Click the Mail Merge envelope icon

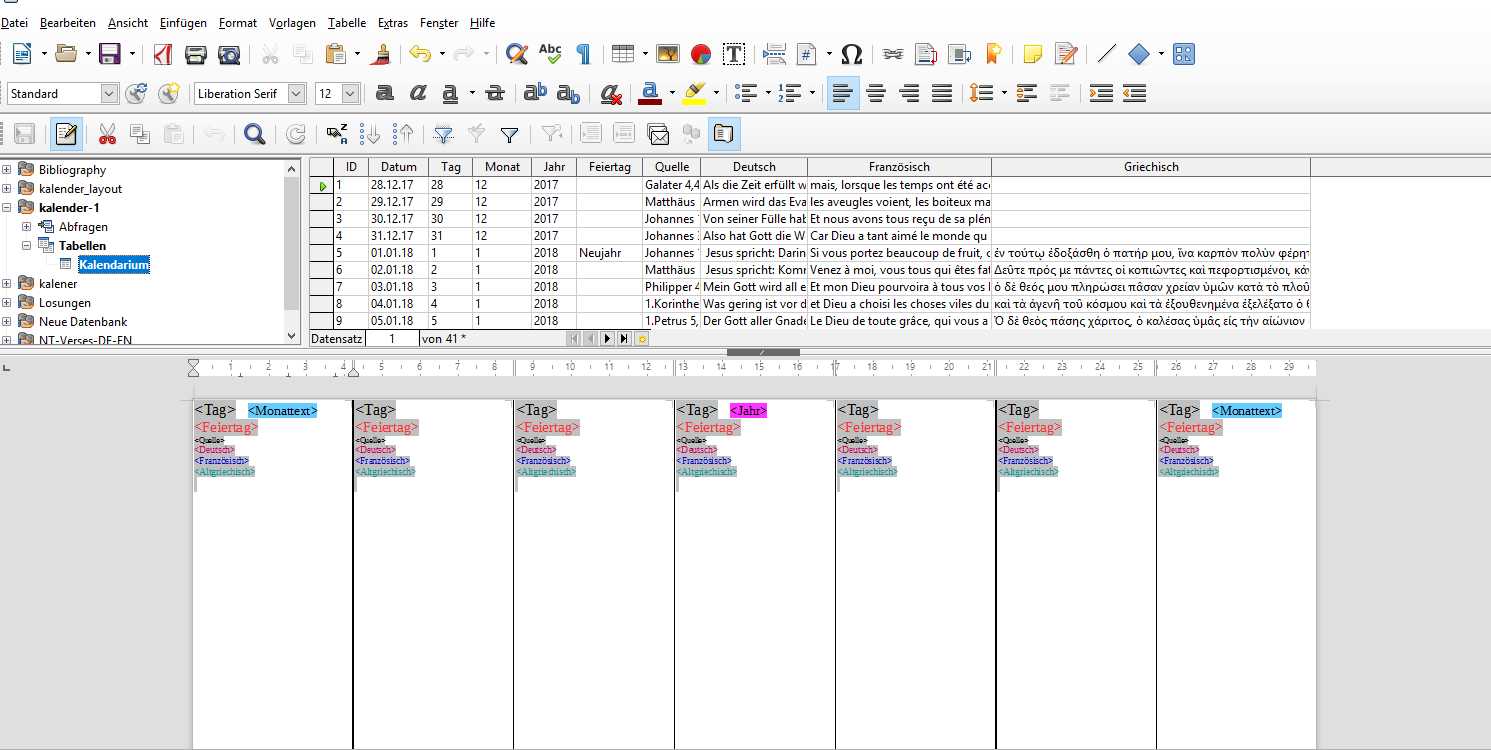(x=657, y=134)
